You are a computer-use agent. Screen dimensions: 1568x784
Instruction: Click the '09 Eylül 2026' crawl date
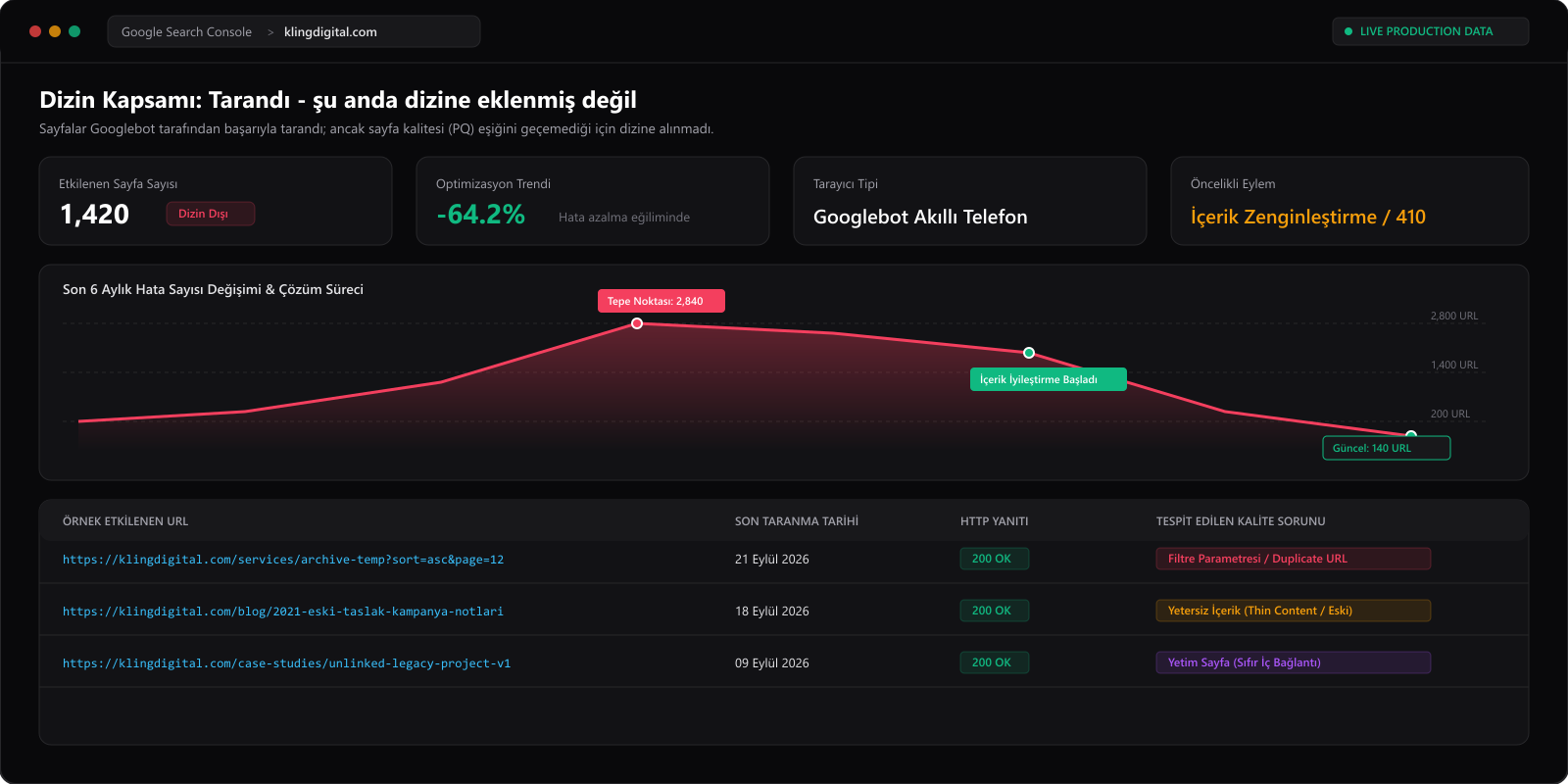pos(772,663)
